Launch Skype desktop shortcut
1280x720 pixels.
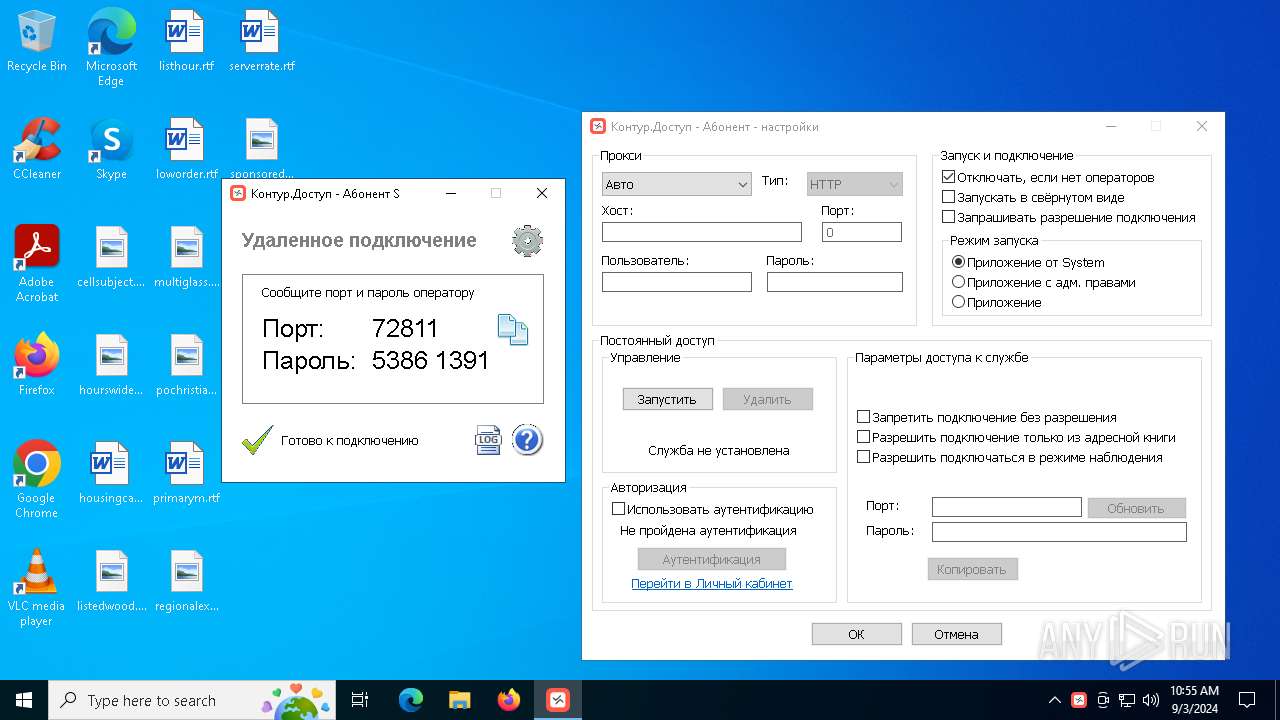pyautogui.click(x=111, y=149)
